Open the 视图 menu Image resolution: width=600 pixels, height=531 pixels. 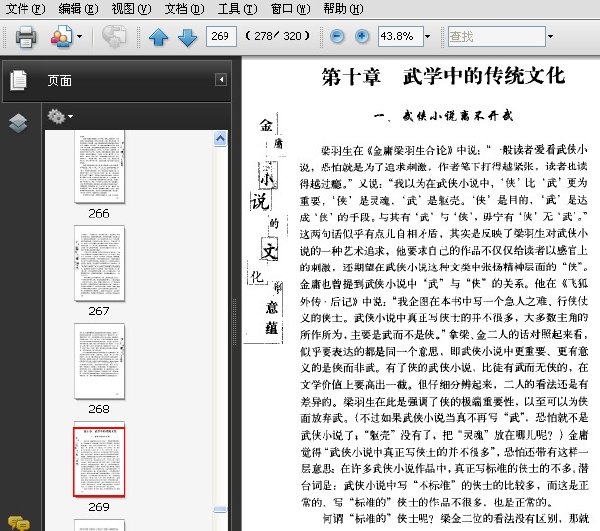131,8
